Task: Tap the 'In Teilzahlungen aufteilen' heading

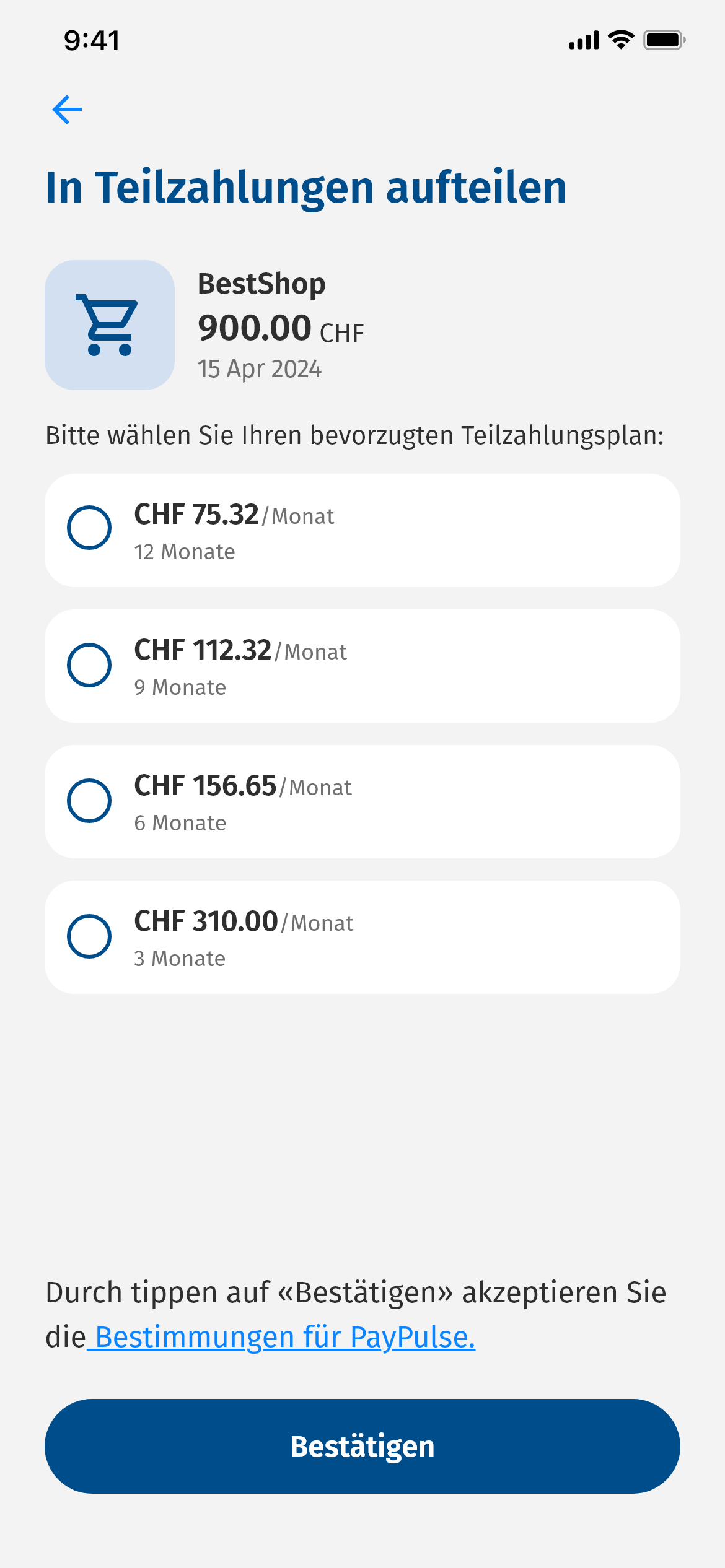Action: [306, 187]
